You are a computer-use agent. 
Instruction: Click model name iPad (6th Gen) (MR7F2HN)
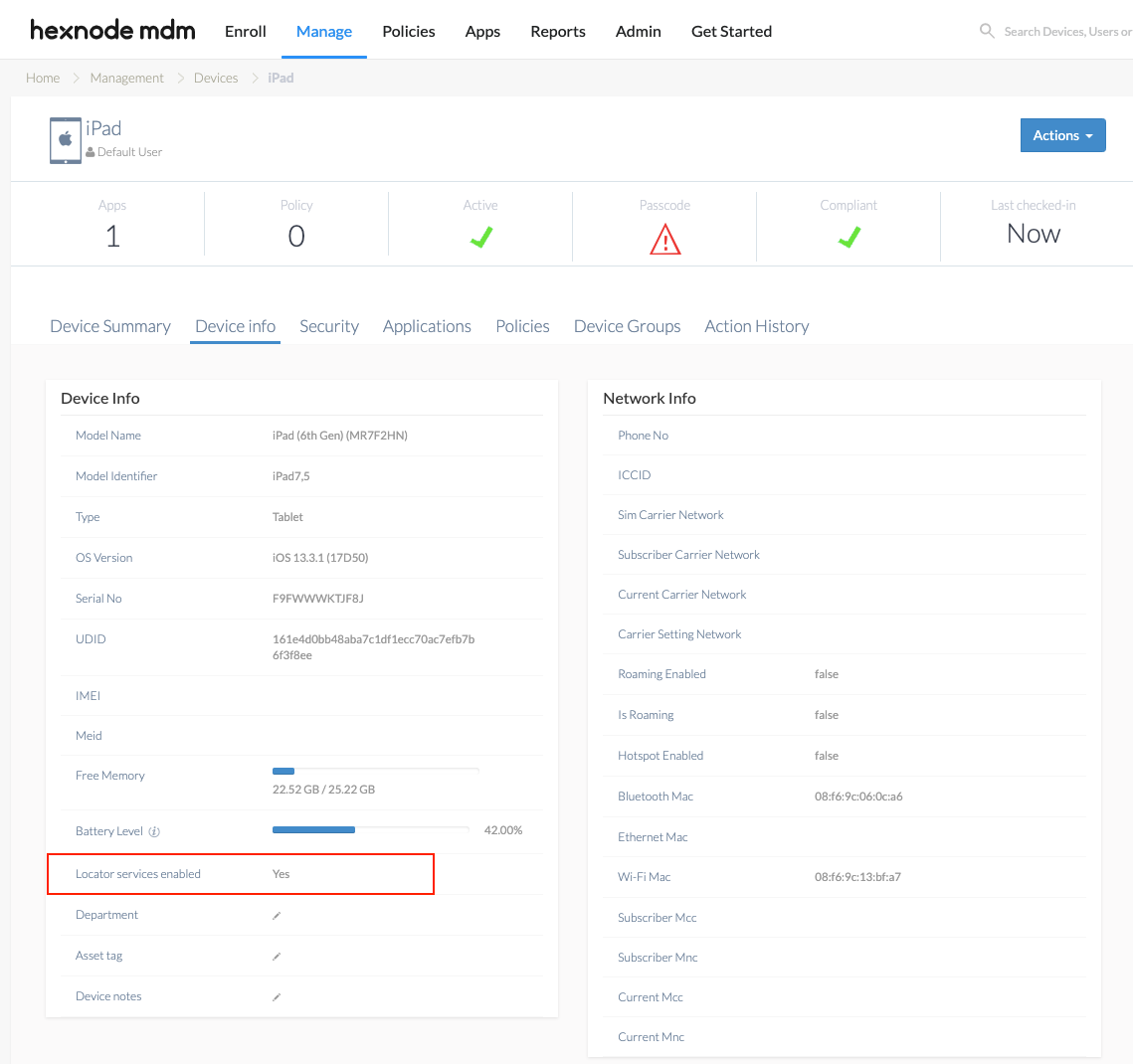tap(339, 436)
